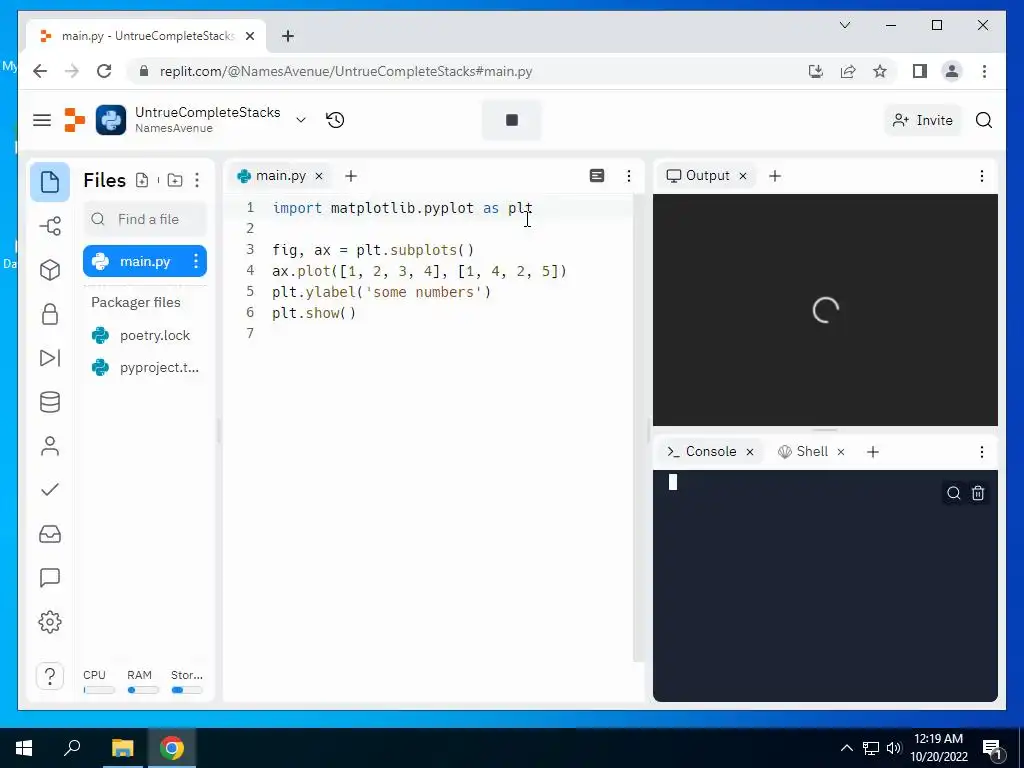
Task: Add new tab in Console pane
Action: (872, 452)
